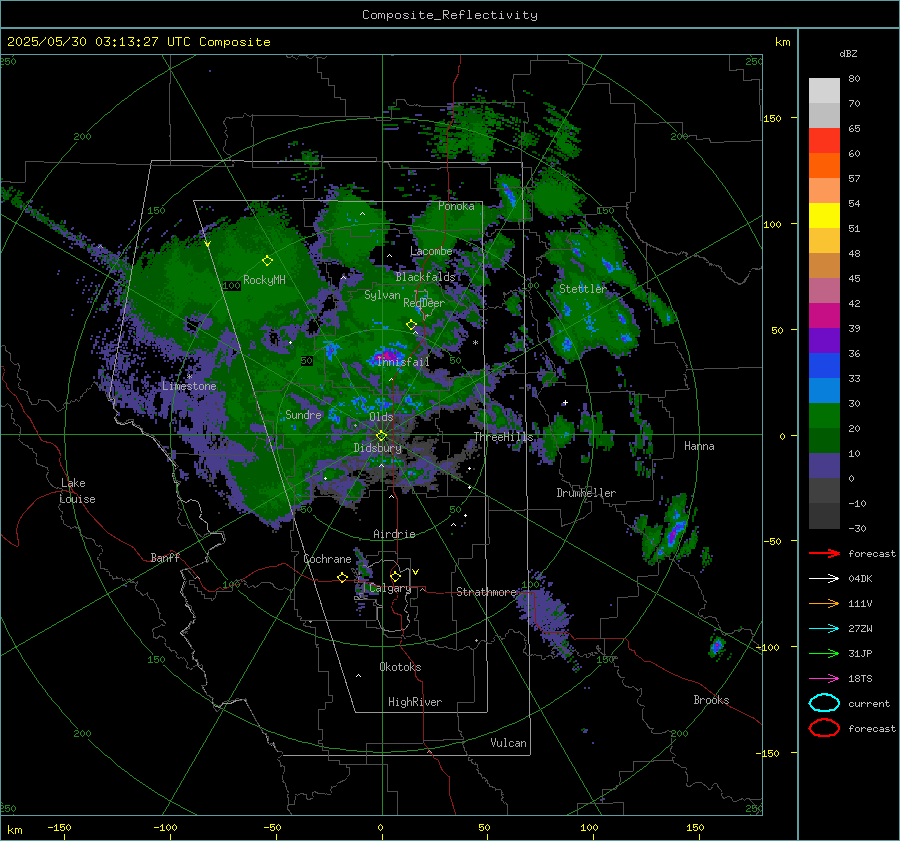Click the Didsbury label

(x=377, y=448)
